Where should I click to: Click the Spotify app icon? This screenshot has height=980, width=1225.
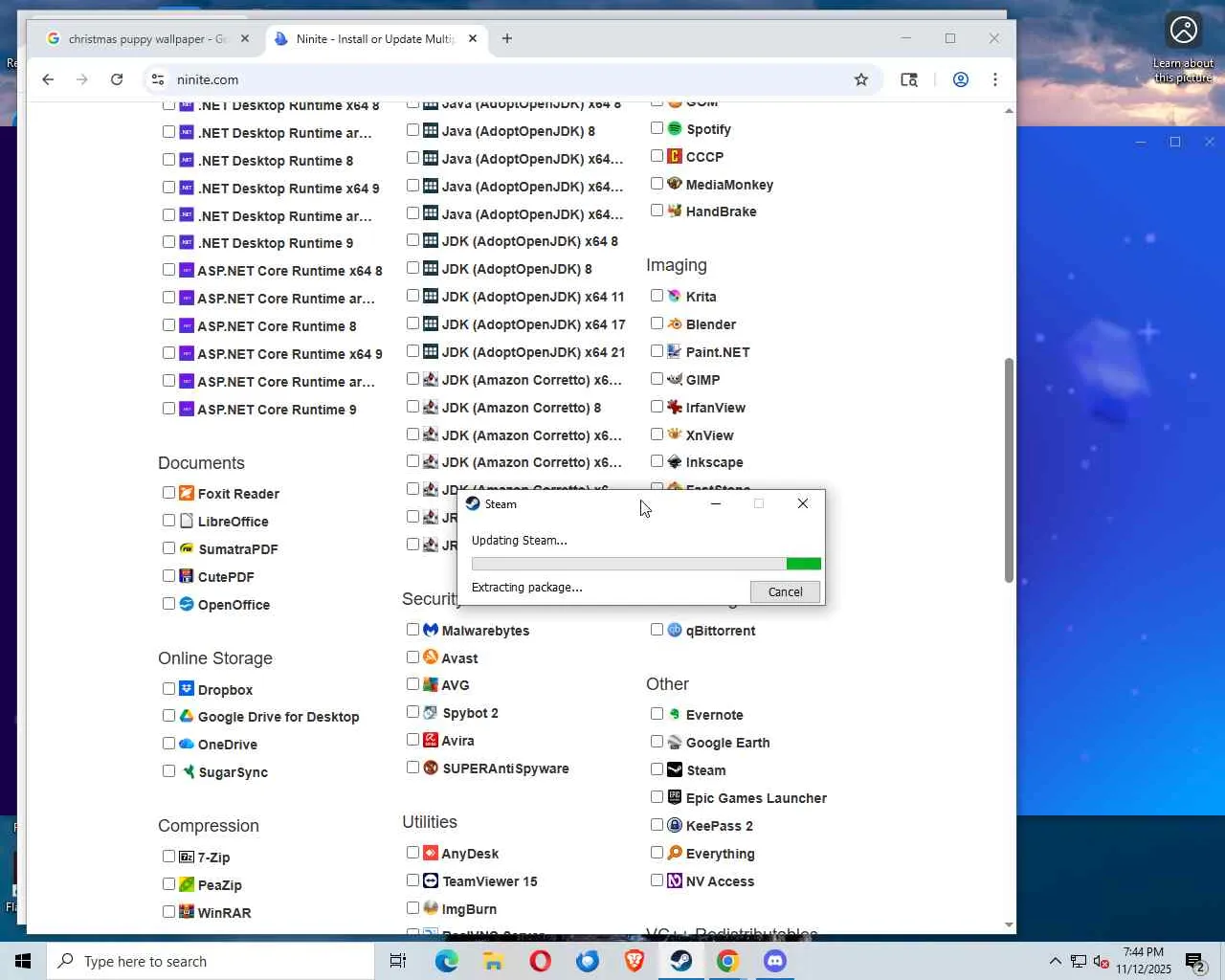tap(675, 128)
